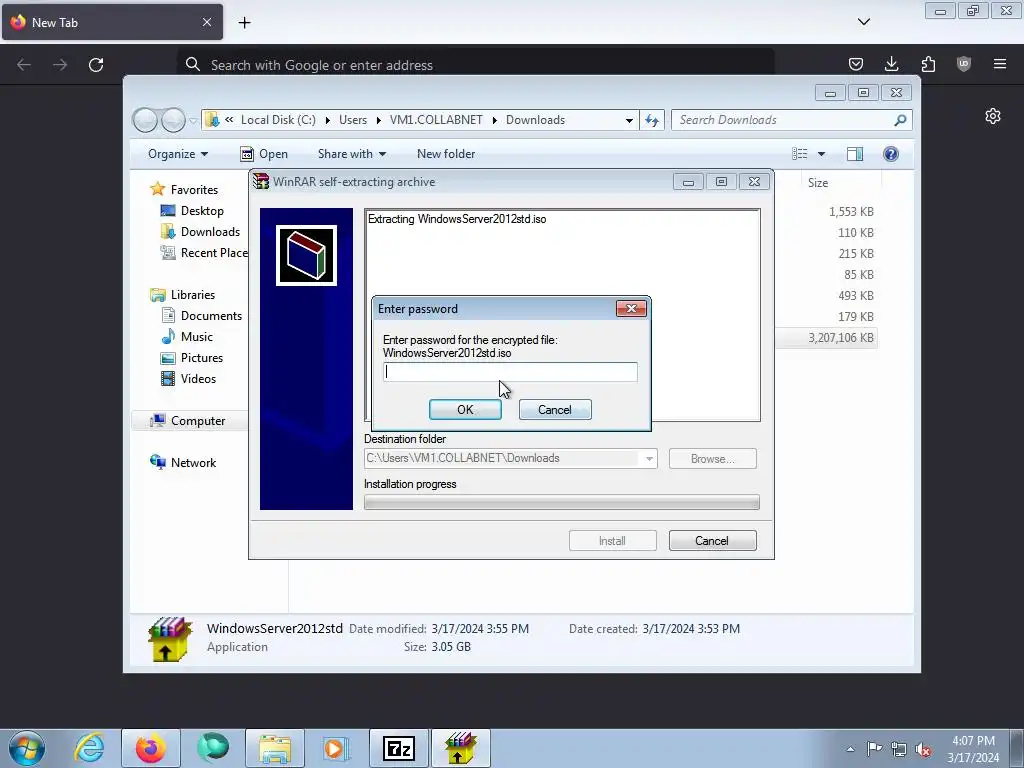Click the Installation progress bar
Screen dimensions: 1024x768
(562, 502)
